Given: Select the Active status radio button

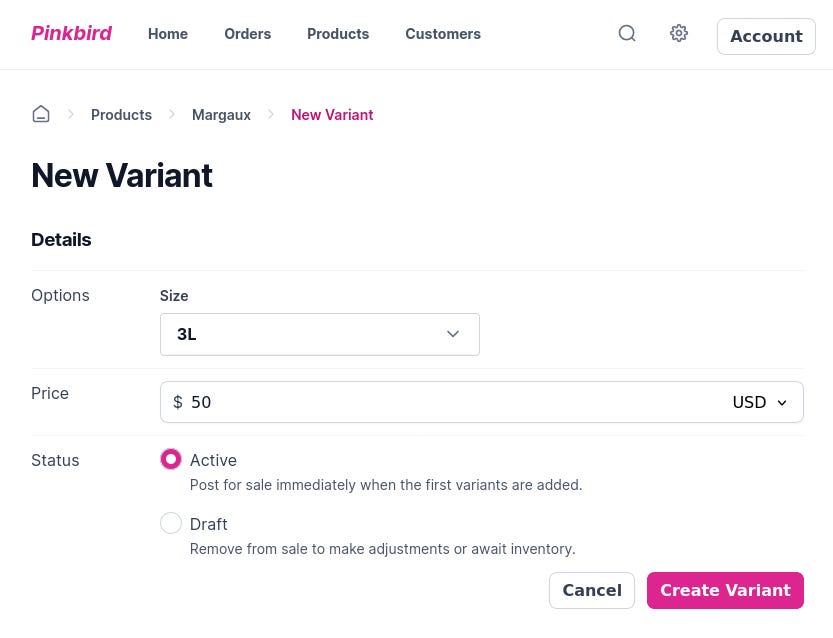Looking at the screenshot, I should (x=171, y=459).
